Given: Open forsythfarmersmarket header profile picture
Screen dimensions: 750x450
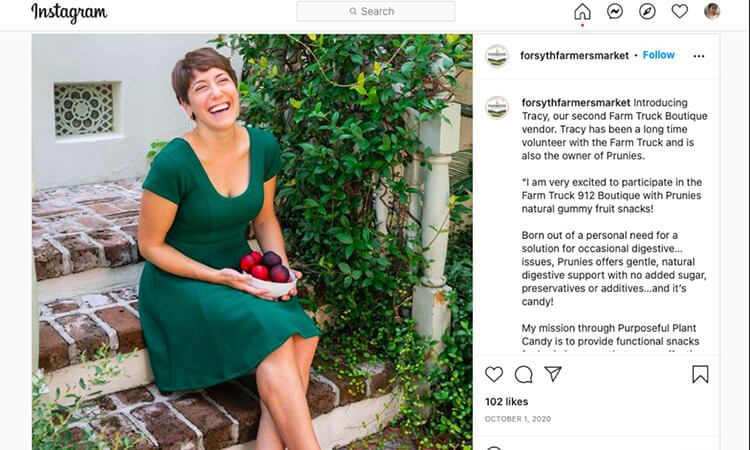Looking at the screenshot, I should [497, 56].
